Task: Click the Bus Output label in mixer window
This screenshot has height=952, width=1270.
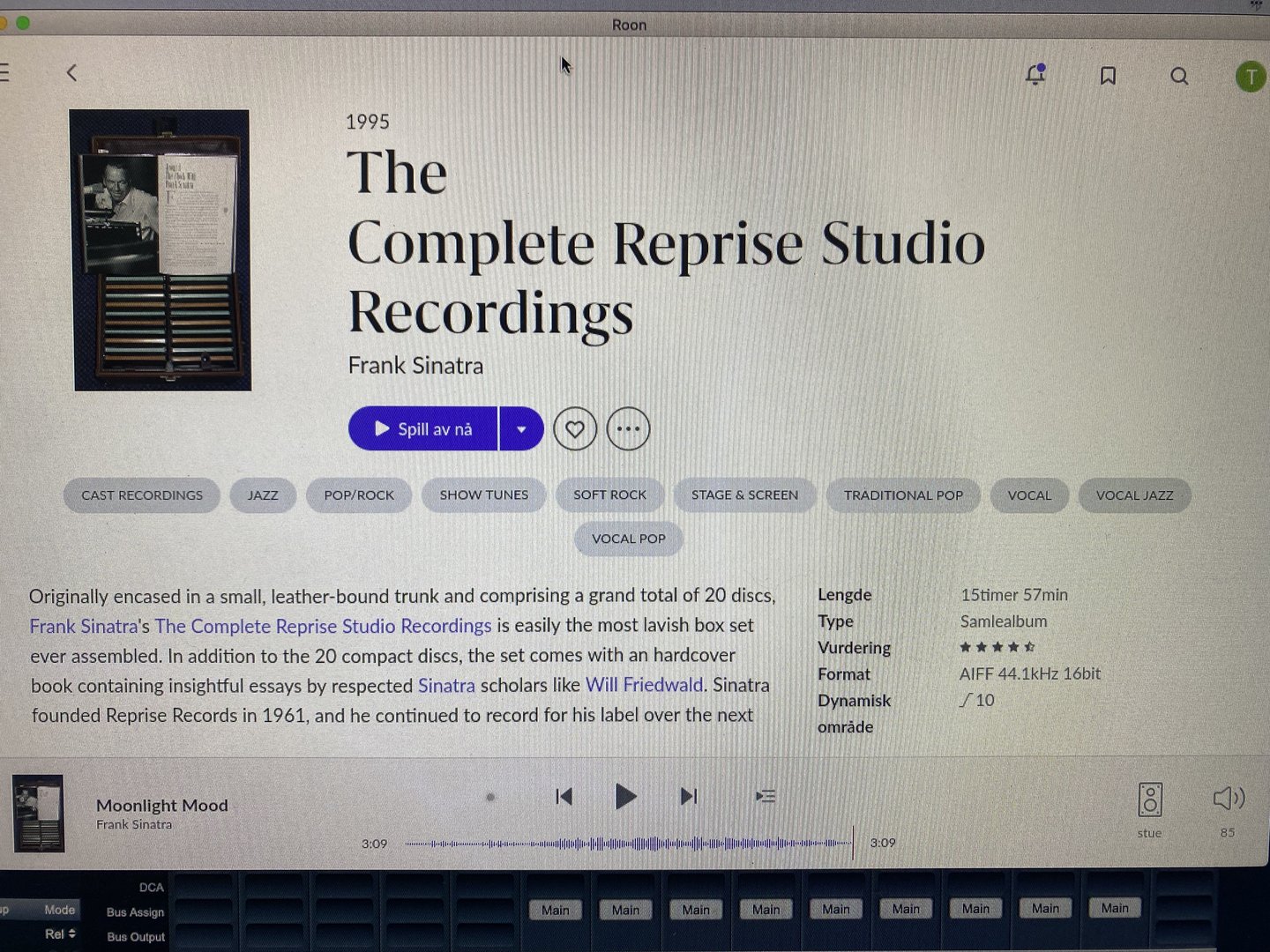Action: [x=136, y=937]
